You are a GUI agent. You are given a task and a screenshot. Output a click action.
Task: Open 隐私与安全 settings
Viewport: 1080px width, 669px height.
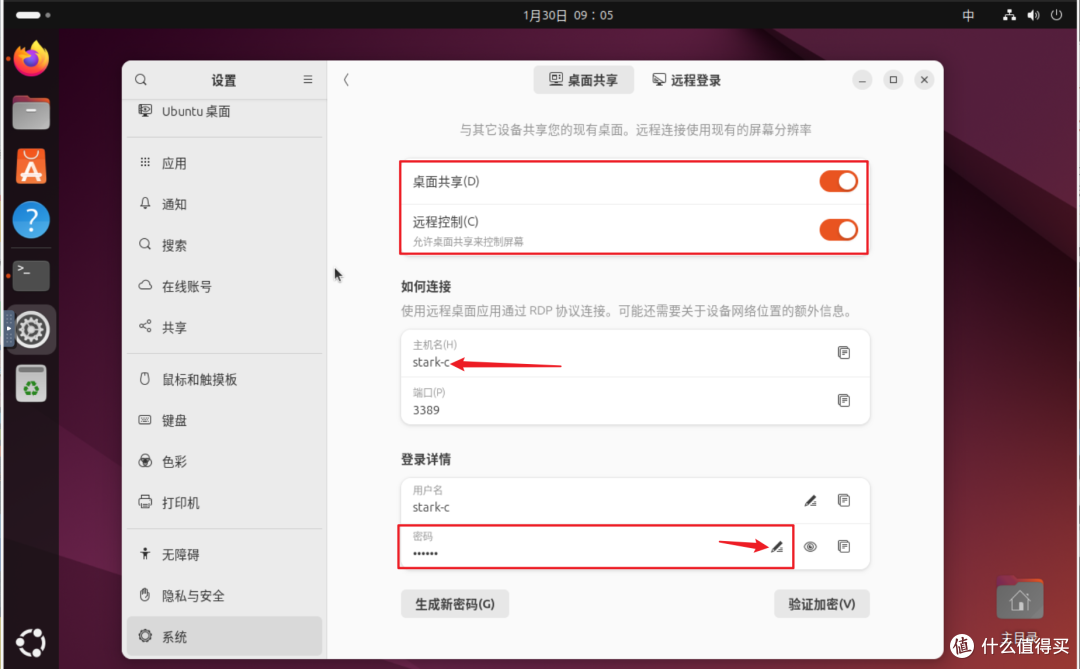(225, 596)
